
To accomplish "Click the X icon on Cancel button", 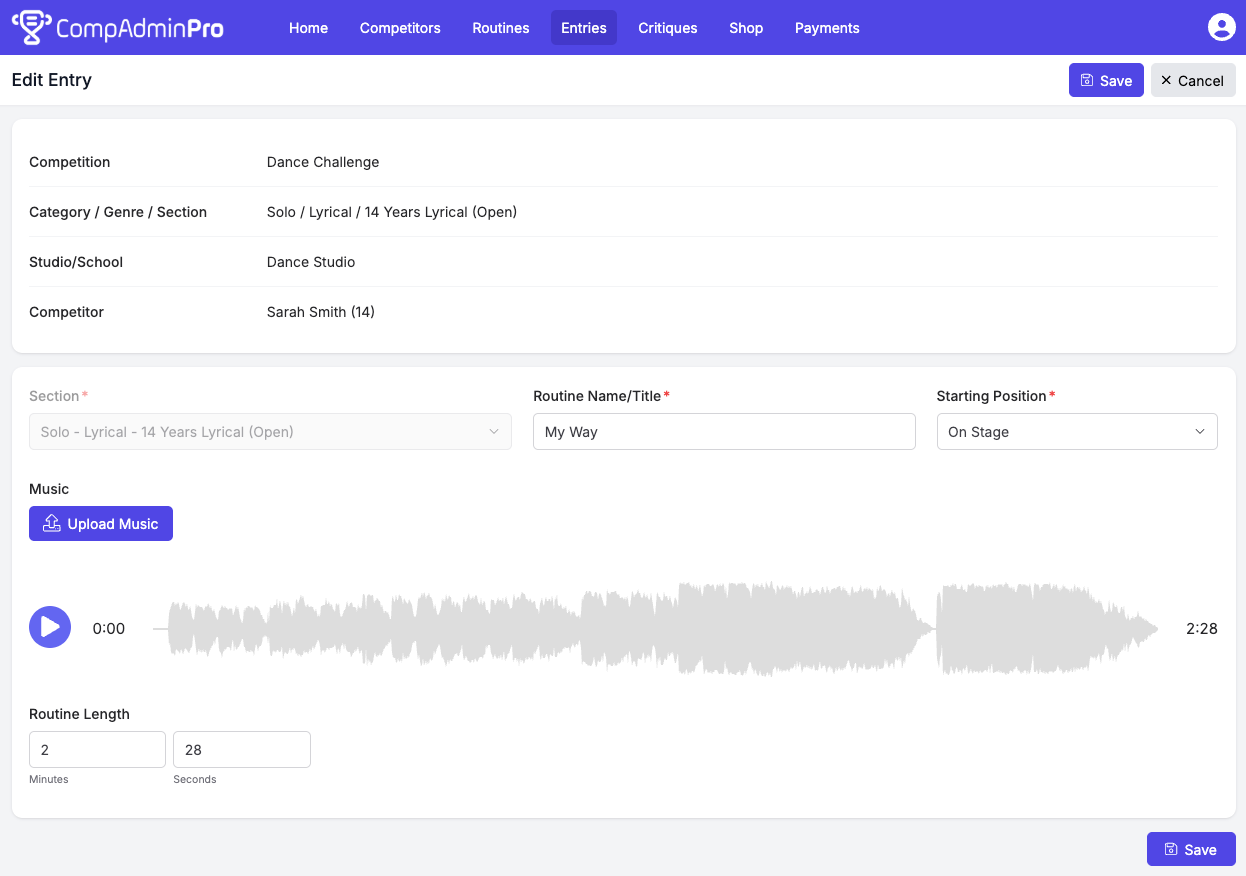I will 1166,80.
